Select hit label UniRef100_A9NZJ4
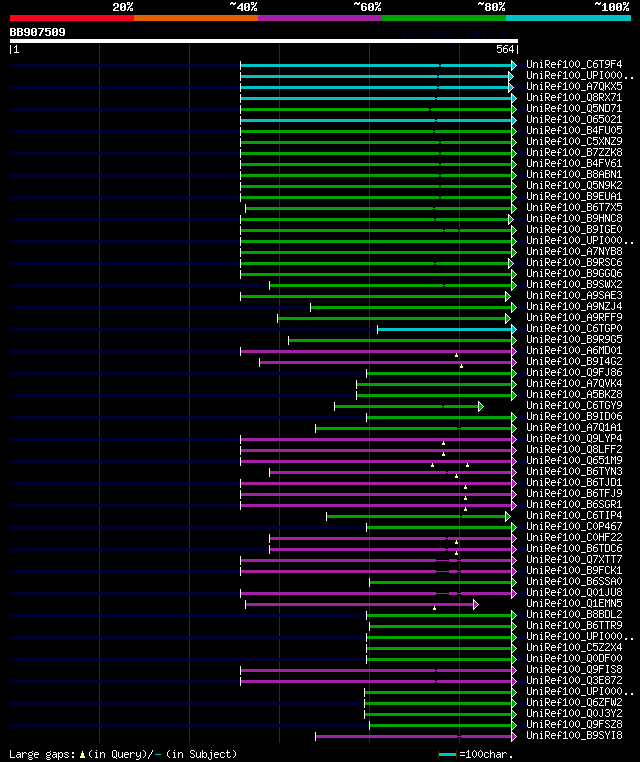Image resolution: width=640 pixels, height=762 pixels. point(574,307)
